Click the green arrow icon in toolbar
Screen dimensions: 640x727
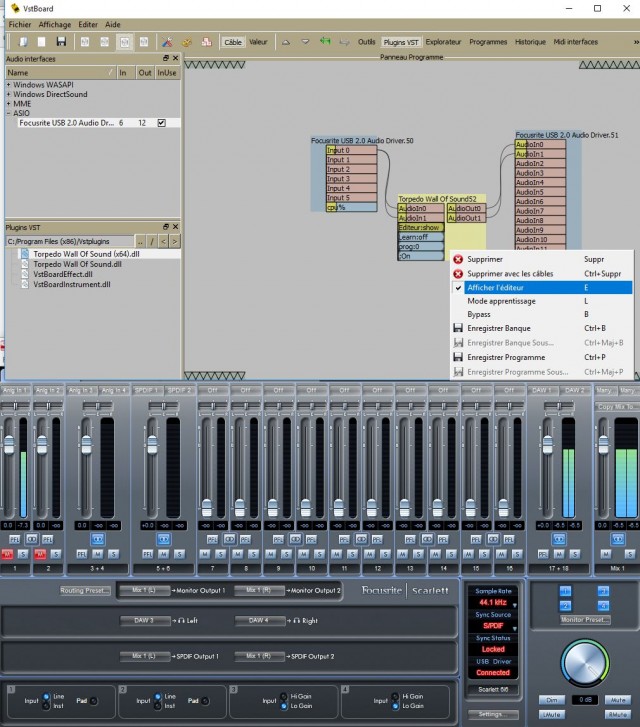pyautogui.click(x=323, y=42)
